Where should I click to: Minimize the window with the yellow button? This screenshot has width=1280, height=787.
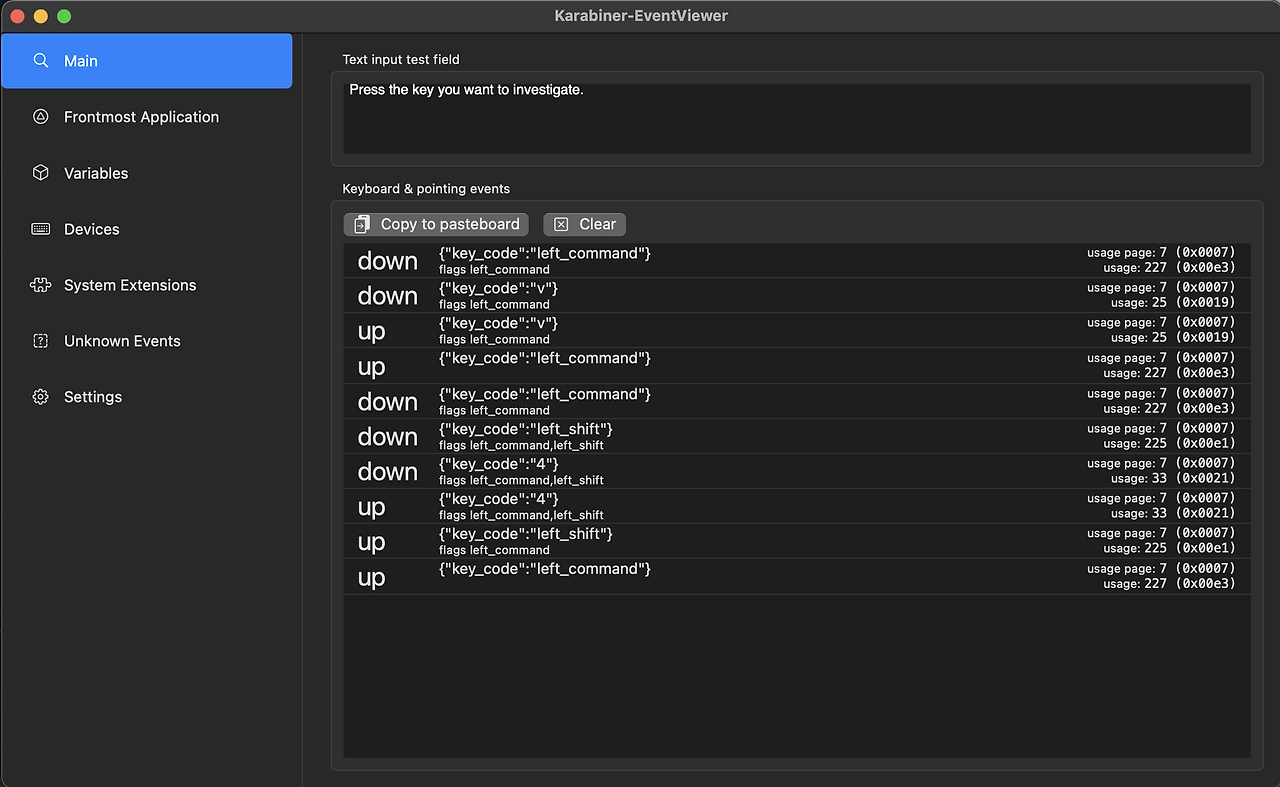coord(41,16)
